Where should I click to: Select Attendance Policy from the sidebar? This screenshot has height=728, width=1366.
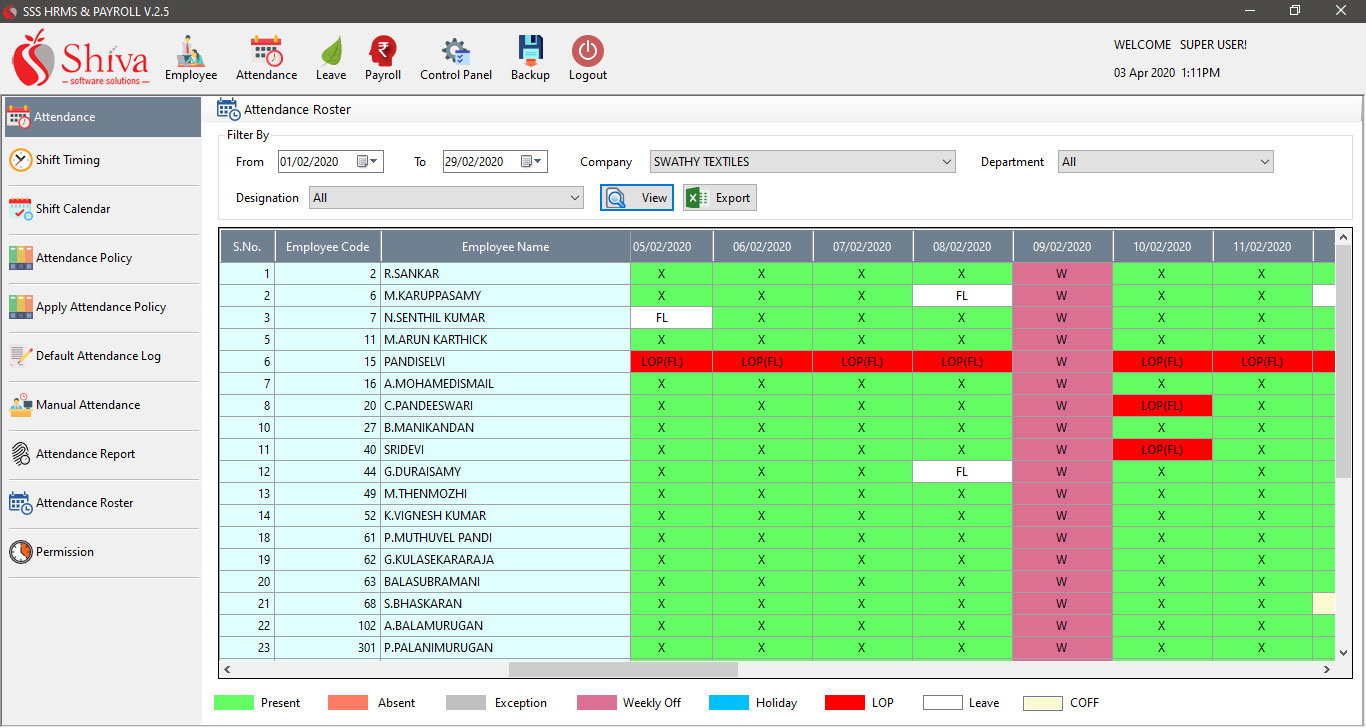84,258
